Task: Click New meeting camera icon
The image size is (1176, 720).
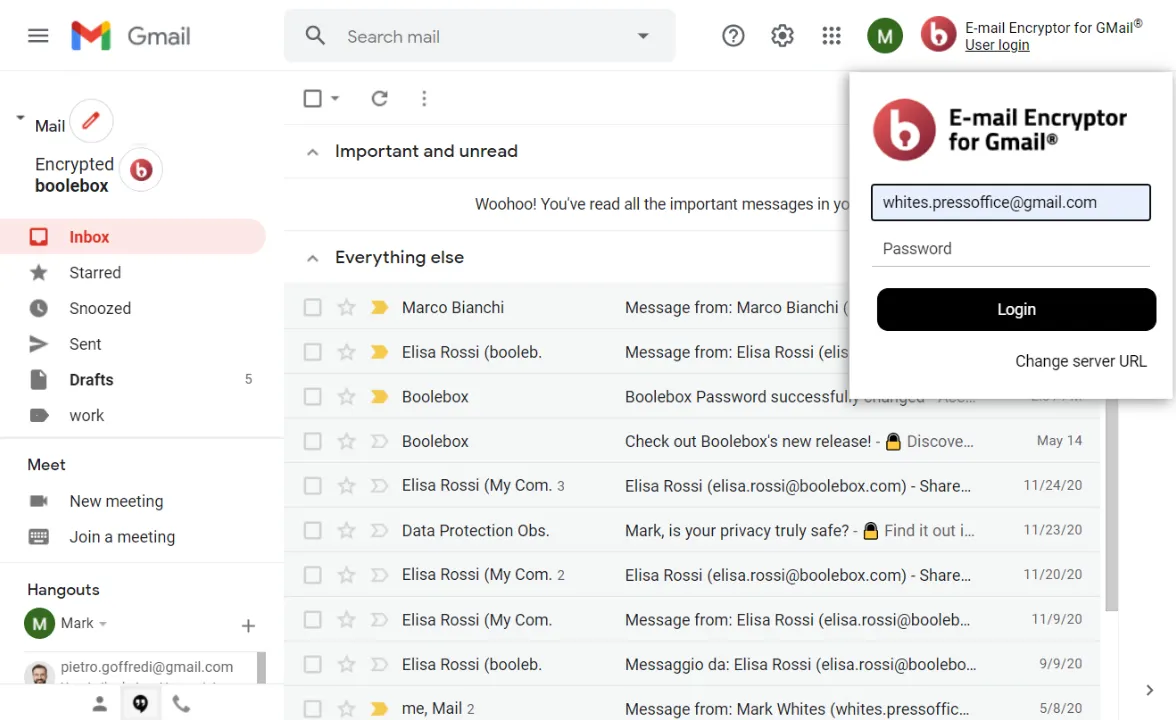Action: (x=38, y=500)
